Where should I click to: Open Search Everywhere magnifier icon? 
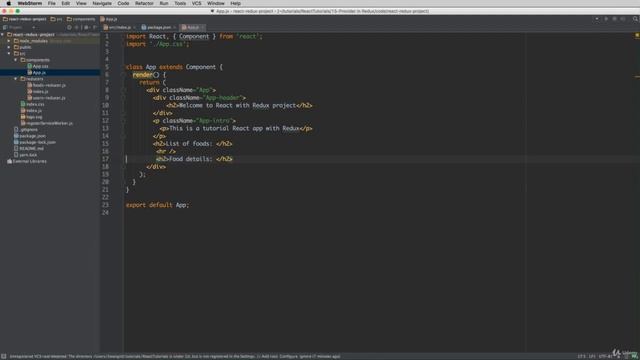635,19
